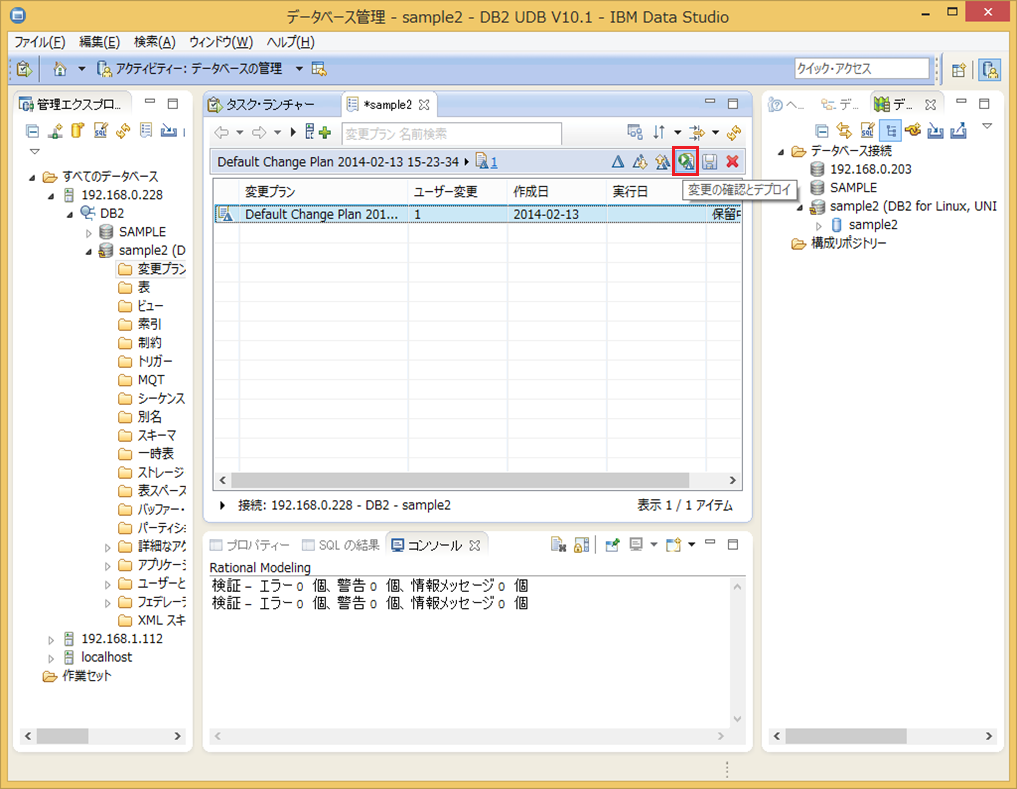Click the green plus new change plan icon
1017x789 pixels.
326,133
